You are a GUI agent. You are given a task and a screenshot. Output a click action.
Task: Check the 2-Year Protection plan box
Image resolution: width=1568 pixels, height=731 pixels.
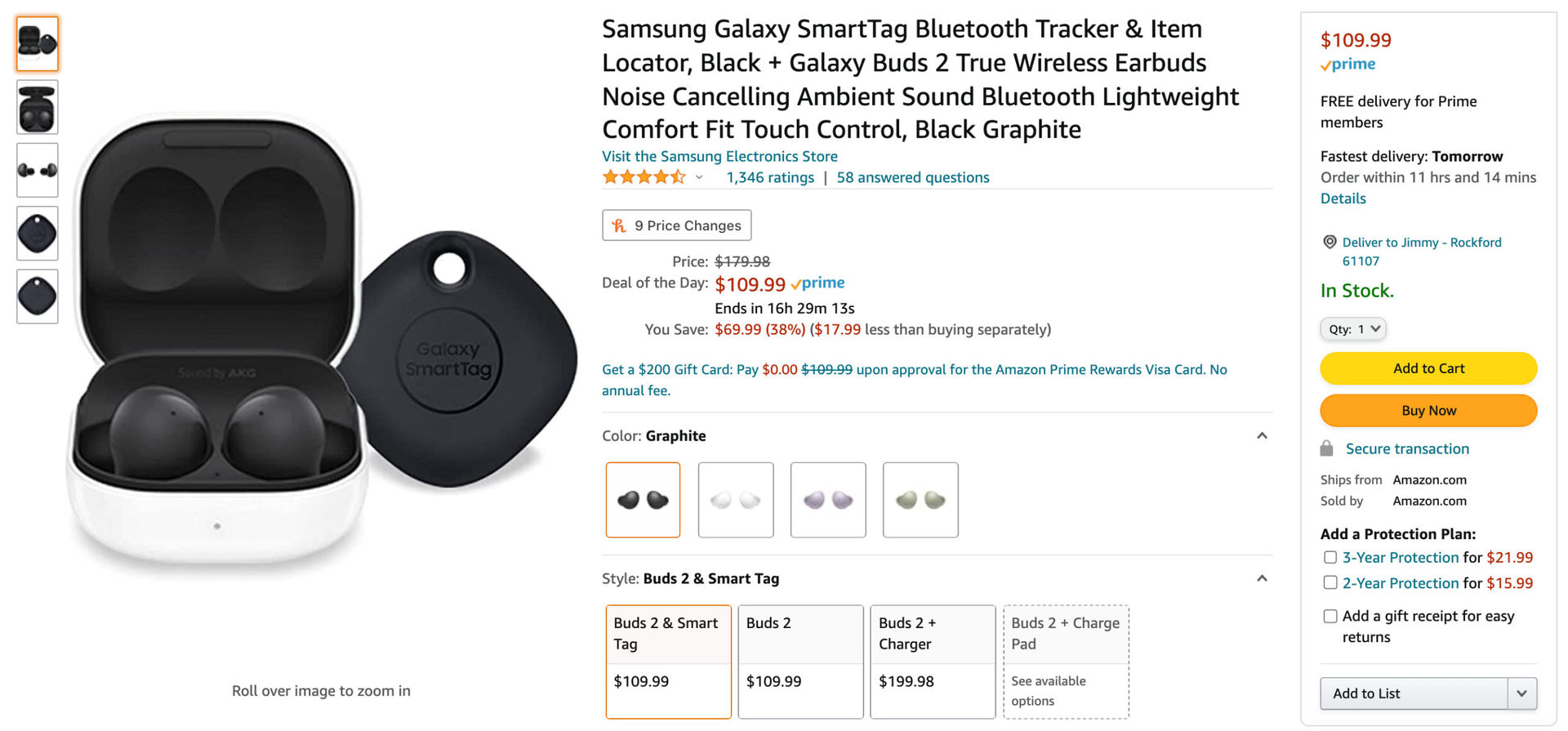pos(1330,582)
